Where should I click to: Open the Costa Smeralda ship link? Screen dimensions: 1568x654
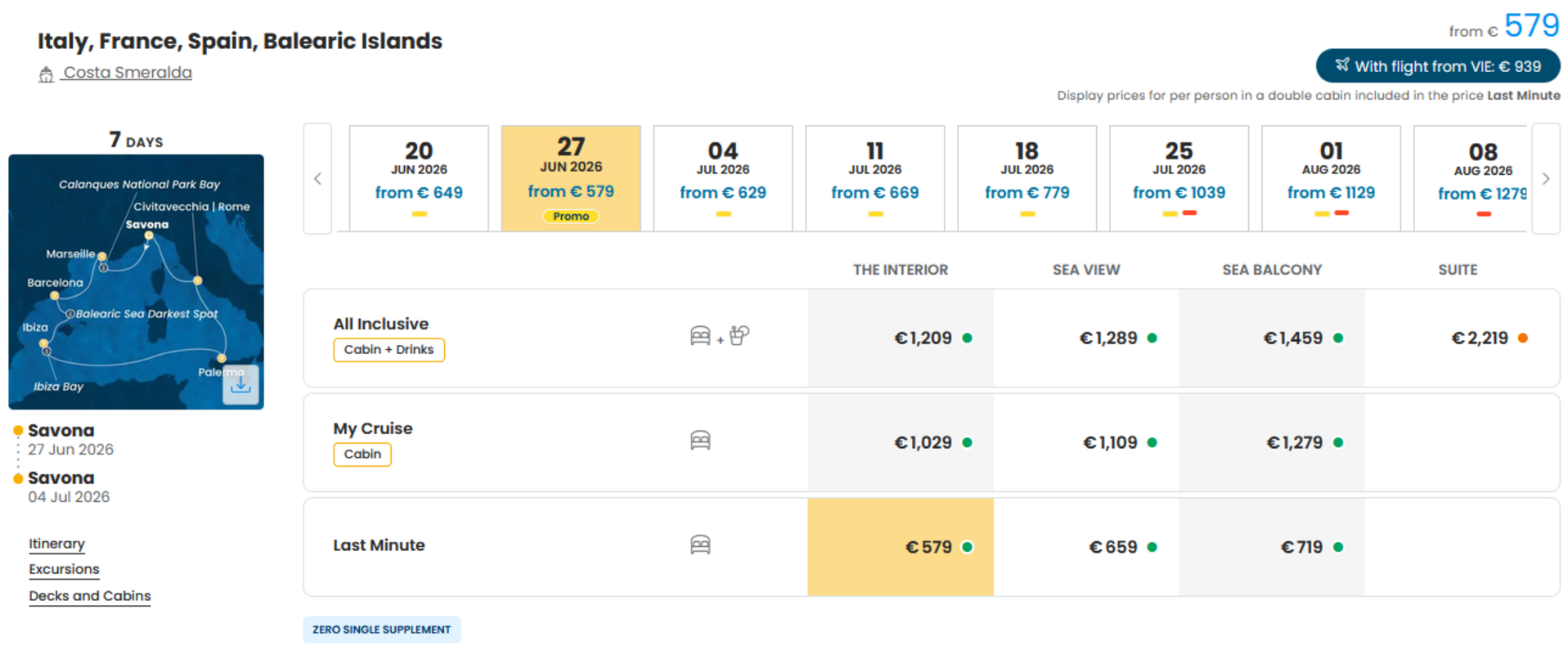coord(128,73)
